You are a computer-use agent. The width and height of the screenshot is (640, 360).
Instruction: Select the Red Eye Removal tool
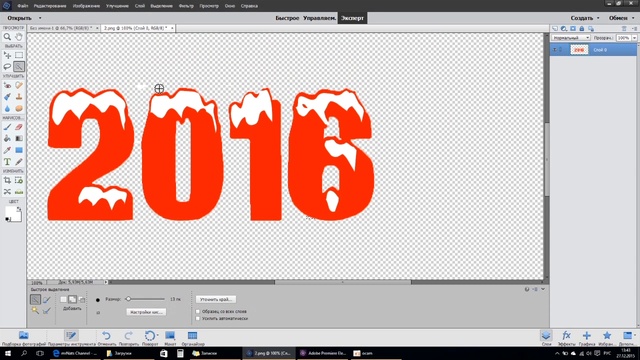coord(7,85)
